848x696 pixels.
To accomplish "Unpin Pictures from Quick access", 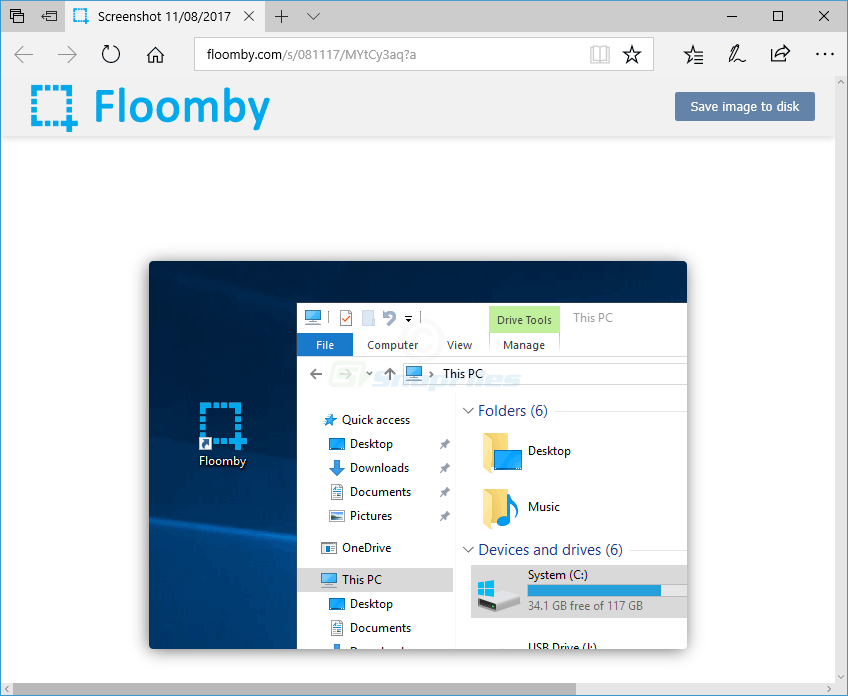I will click(443, 515).
